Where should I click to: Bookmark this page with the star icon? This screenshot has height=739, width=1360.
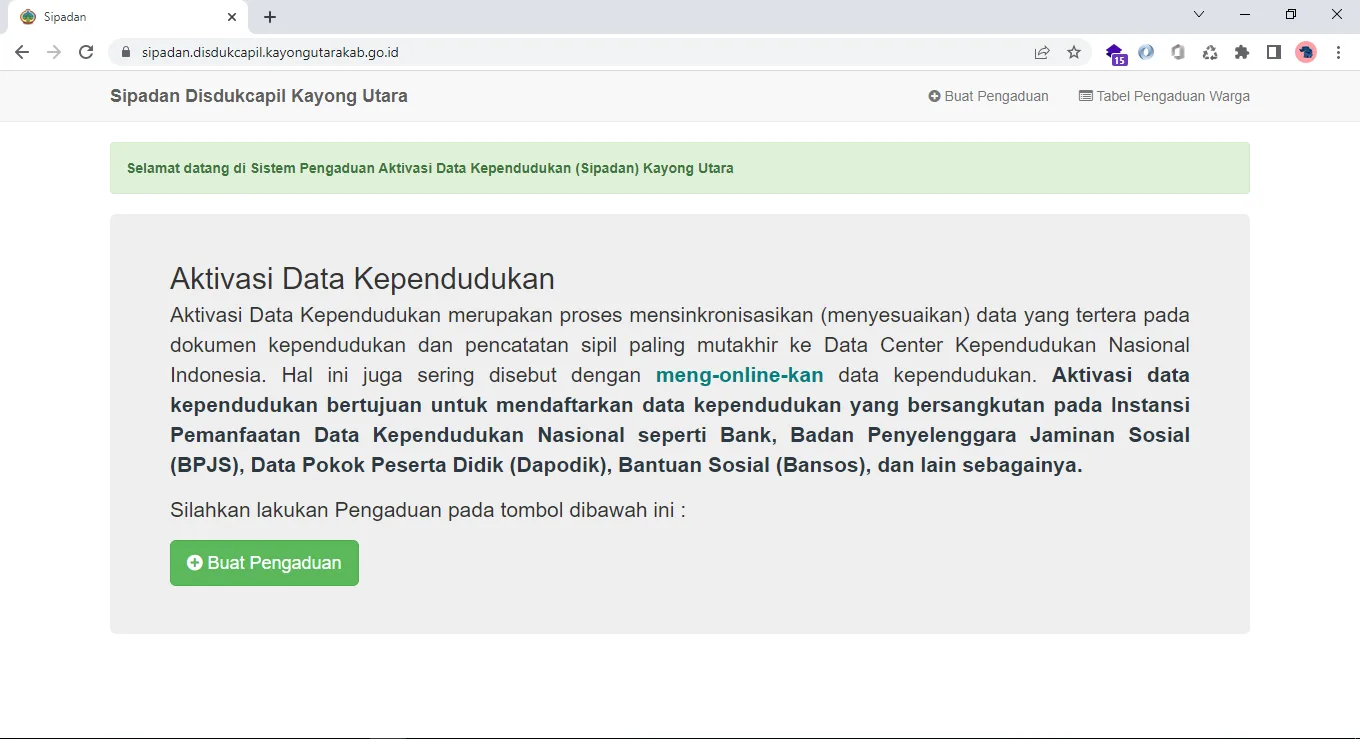pyautogui.click(x=1074, y=52)
